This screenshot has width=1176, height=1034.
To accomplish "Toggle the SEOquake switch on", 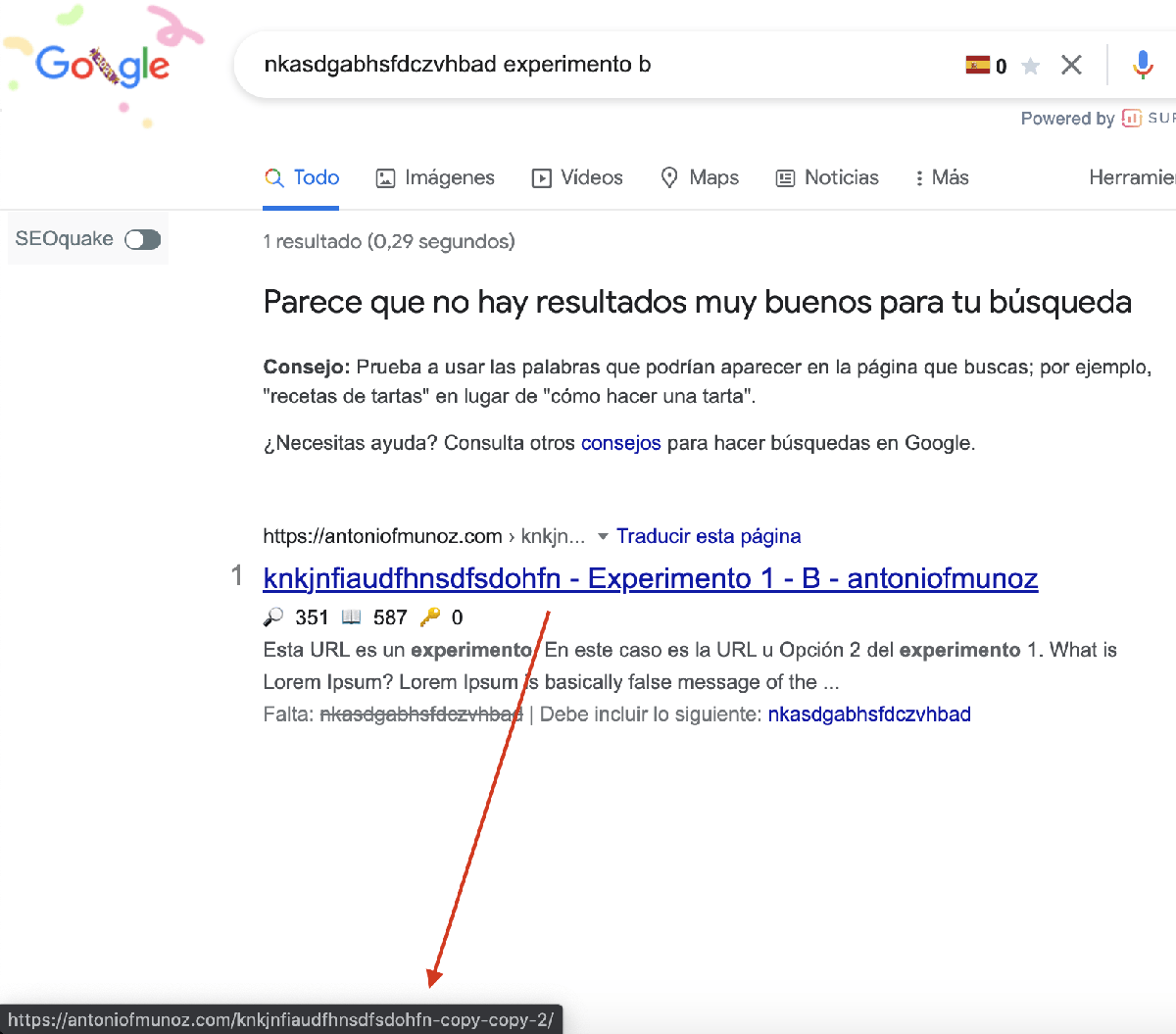I will click(x=142, y=239).
